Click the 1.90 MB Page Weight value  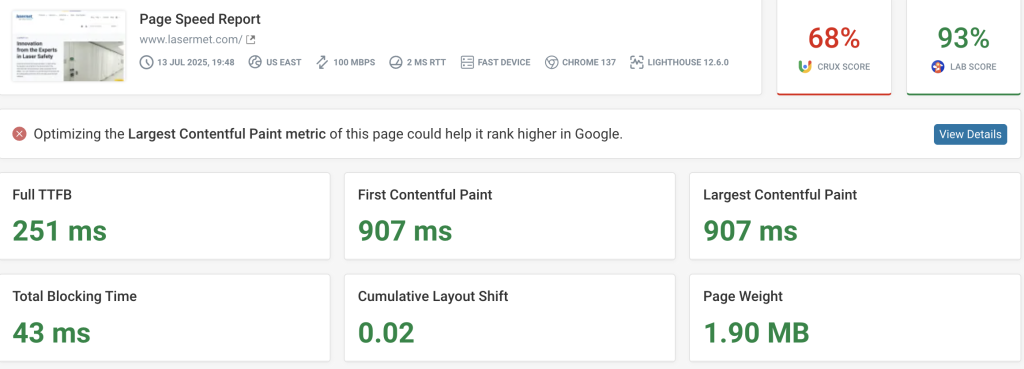[756, 333]
